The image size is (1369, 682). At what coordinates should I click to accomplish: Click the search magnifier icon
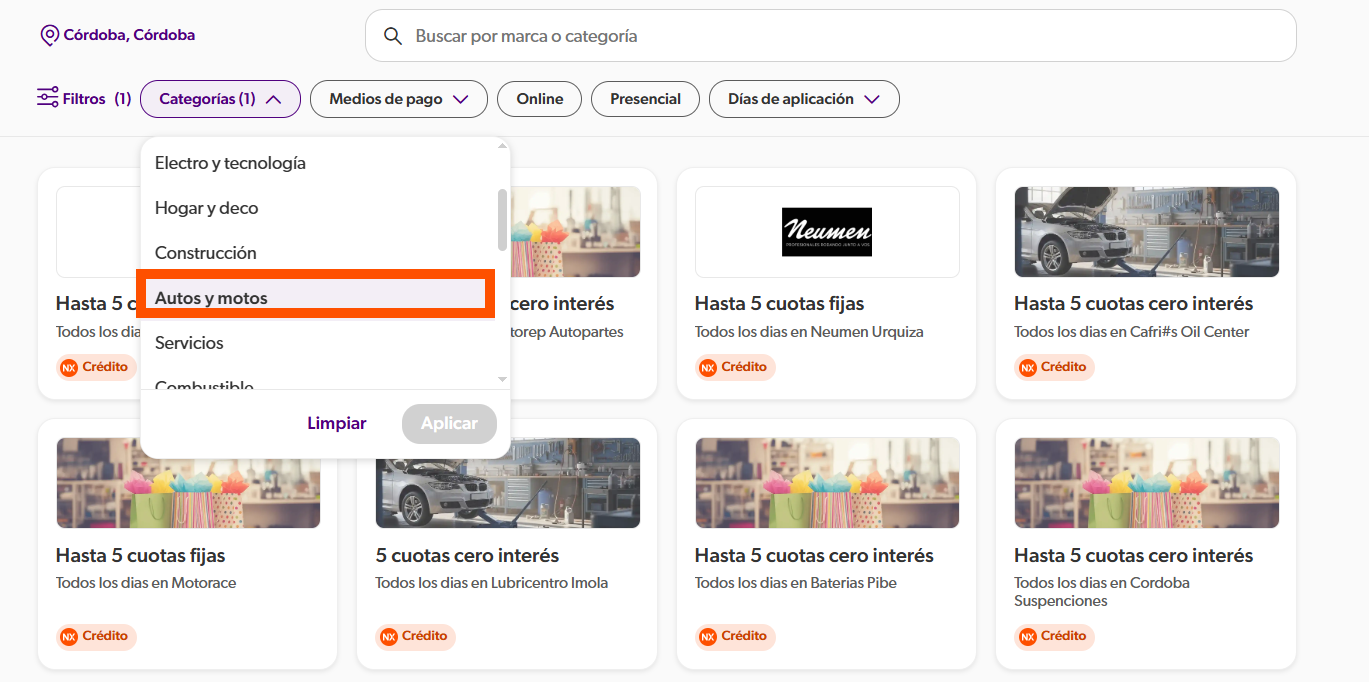tap(393, 36)
